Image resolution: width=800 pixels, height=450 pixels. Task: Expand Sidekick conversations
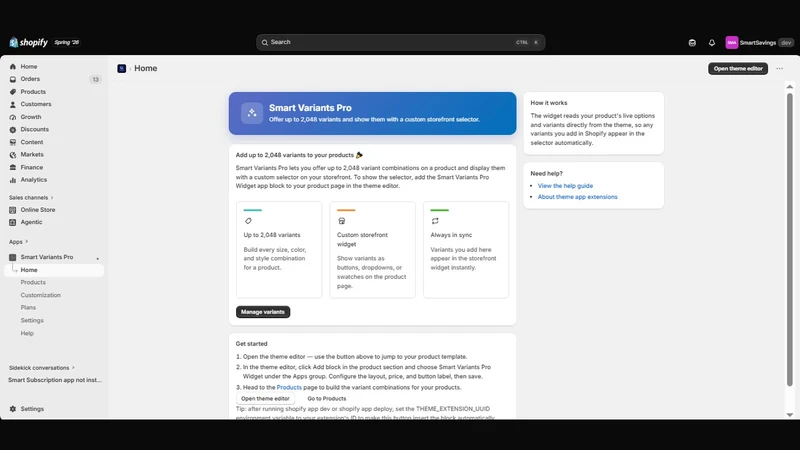click(x=41, y=368)
